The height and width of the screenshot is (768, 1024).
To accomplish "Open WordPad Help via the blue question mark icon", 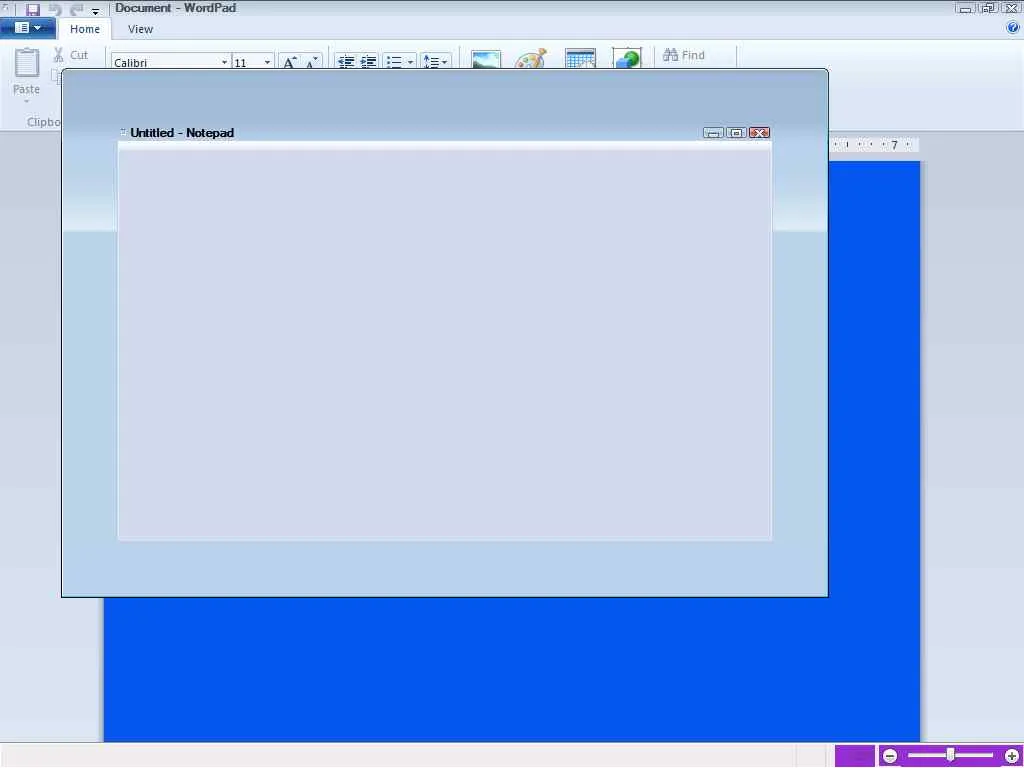I will [1013, 27].
